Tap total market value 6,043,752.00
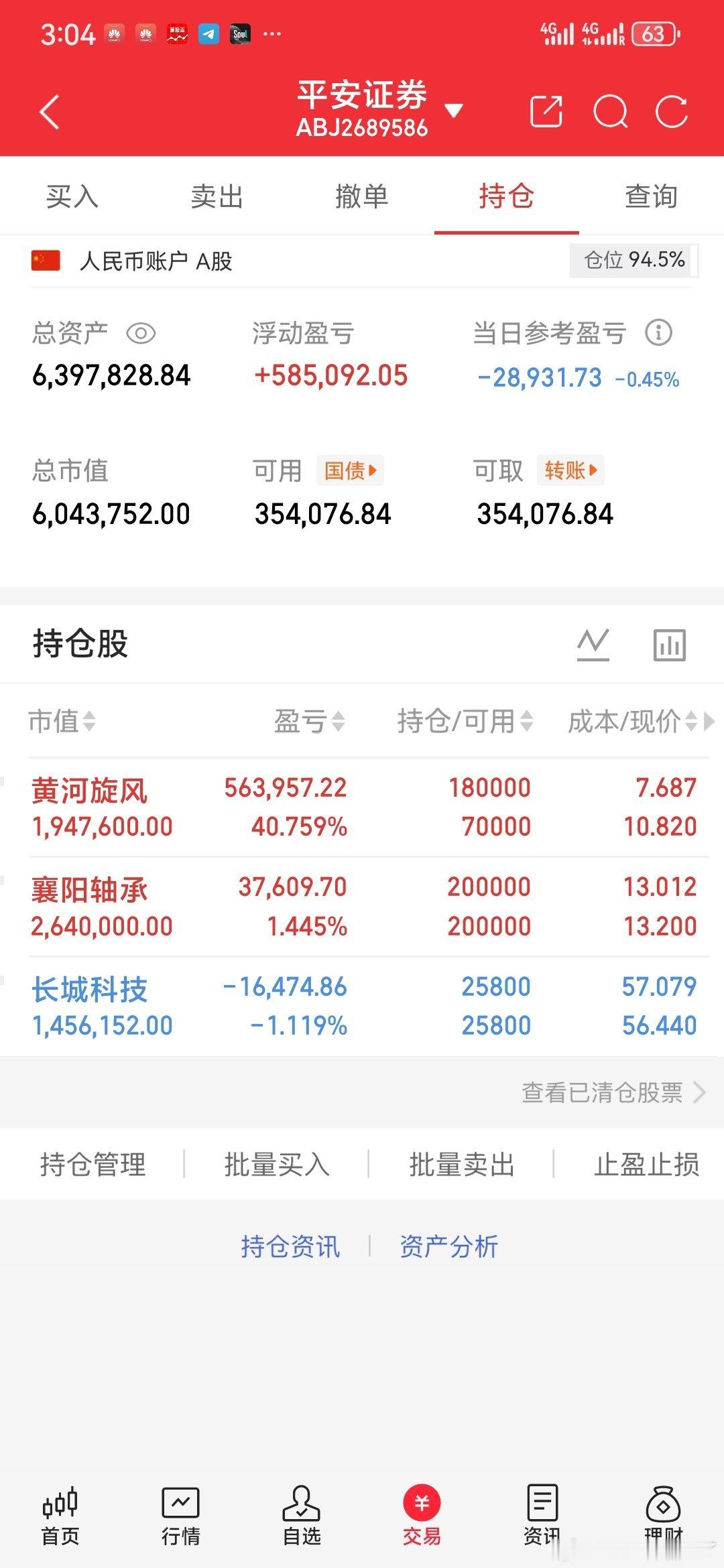Viewport: 724px width, 1568px height. 111,514
